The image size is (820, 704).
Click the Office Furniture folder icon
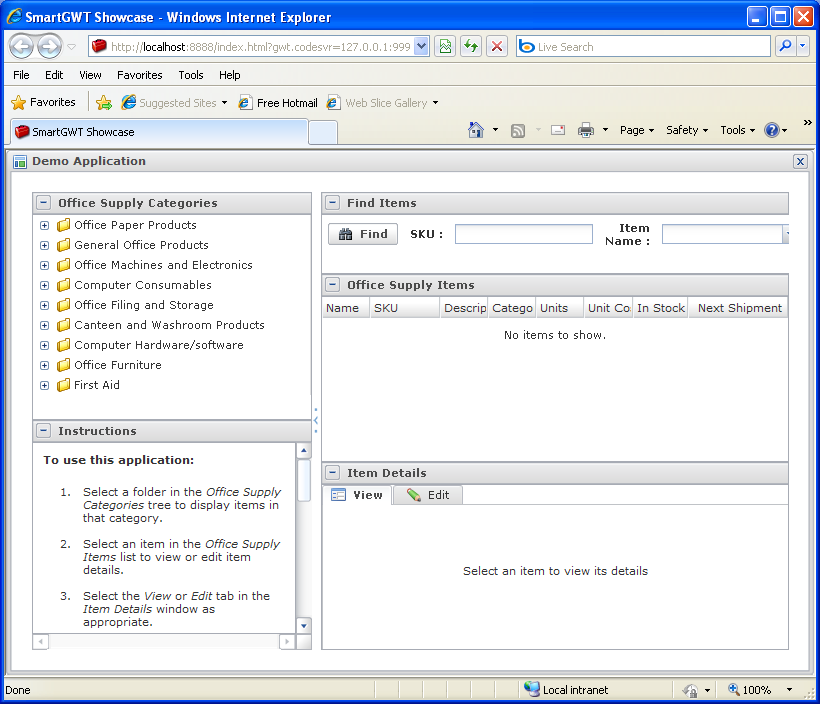tap(63, 365)
